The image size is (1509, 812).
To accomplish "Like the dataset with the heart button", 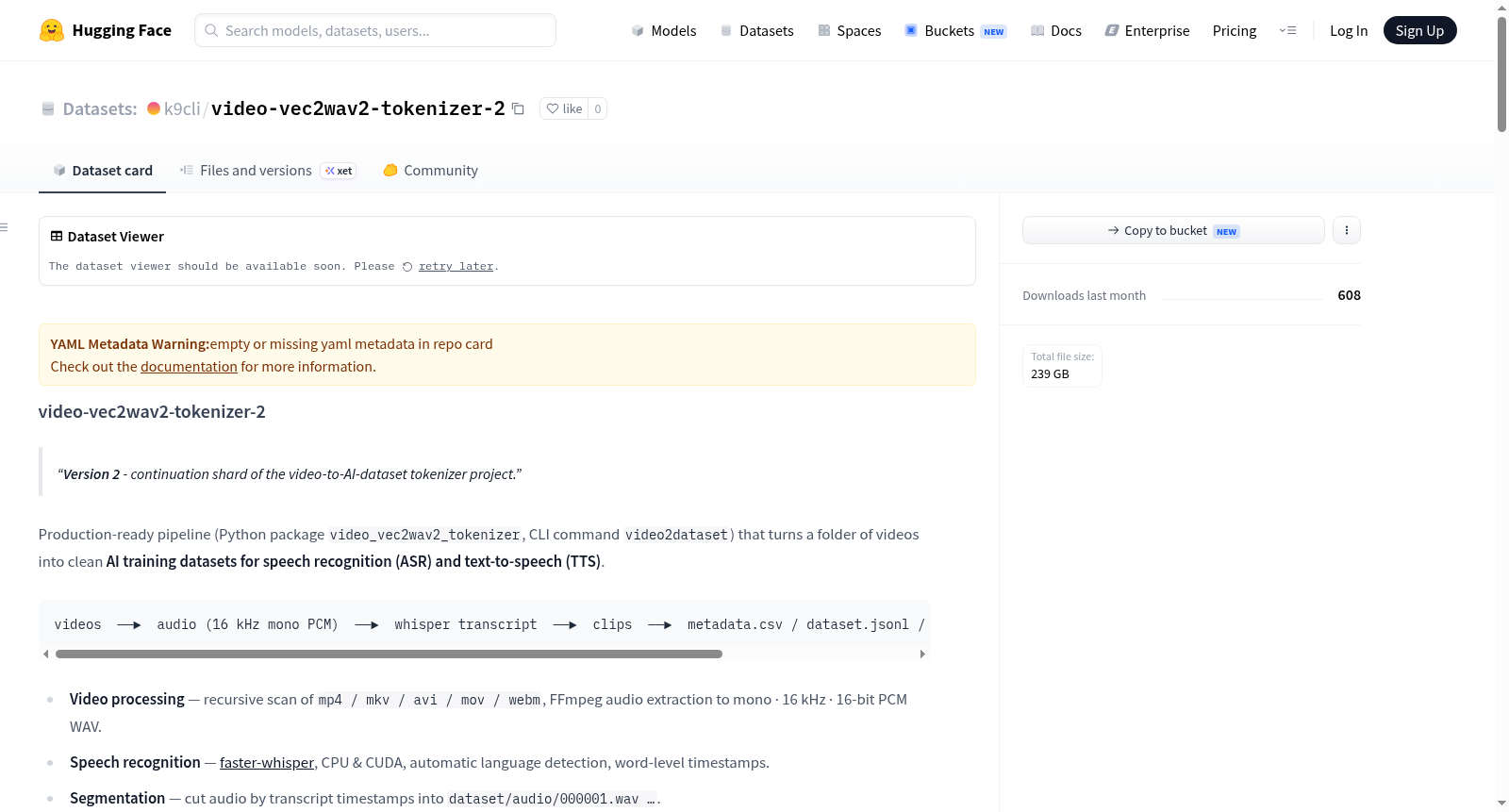I will pyautogui.click(x=564, y=108).
